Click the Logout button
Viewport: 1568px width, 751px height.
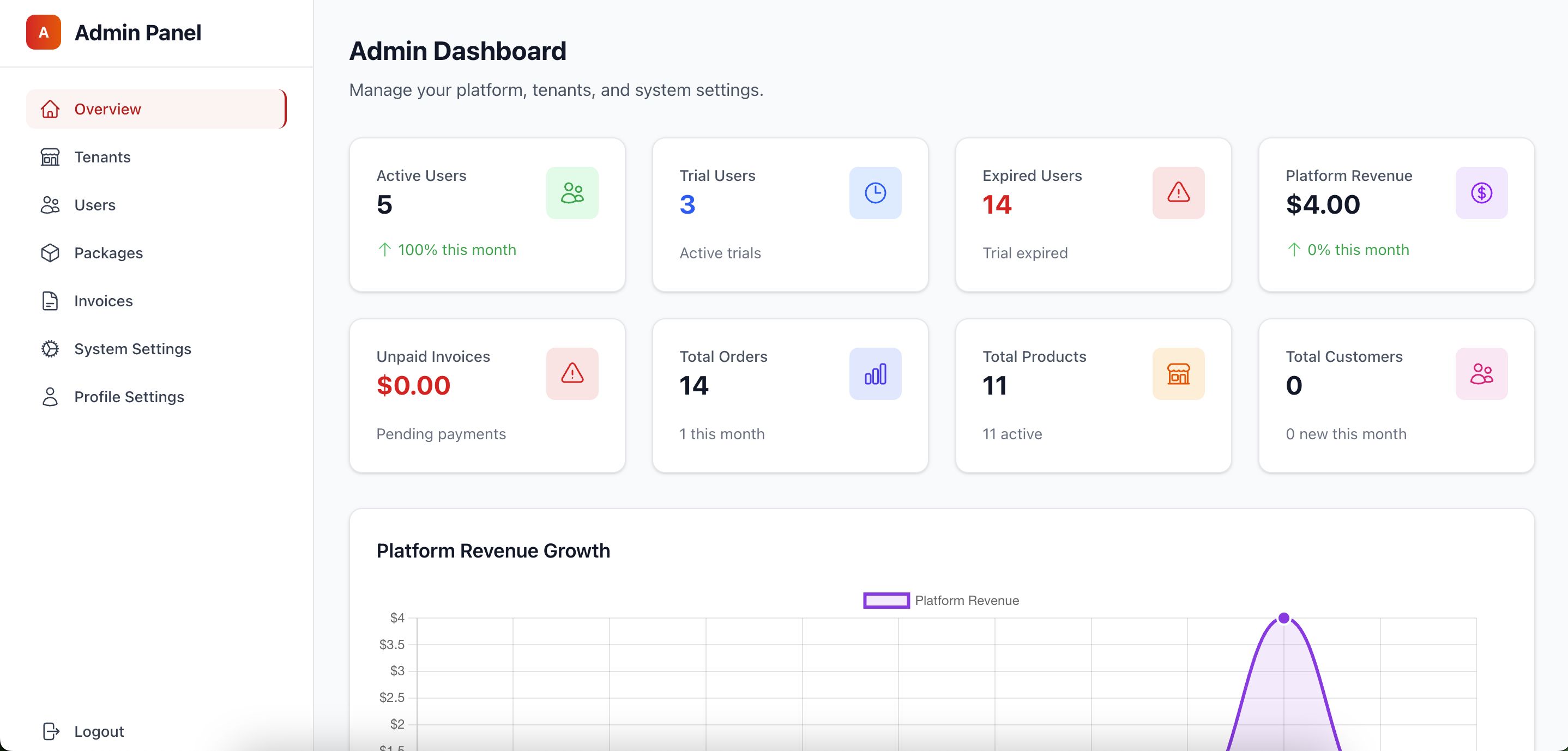[x=99, y=731]
